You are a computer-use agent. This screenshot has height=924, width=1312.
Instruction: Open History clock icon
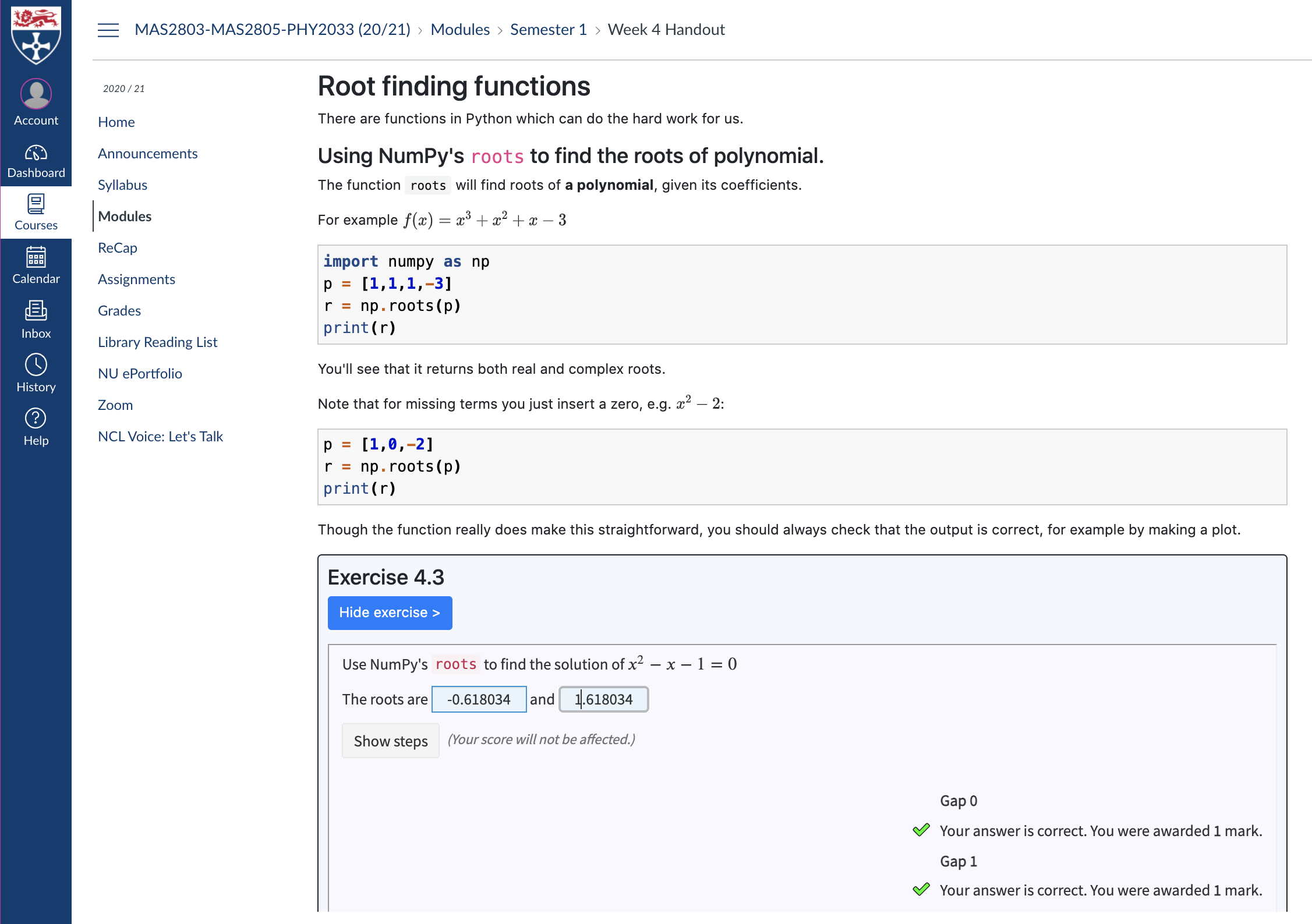(x=36, y=365)
